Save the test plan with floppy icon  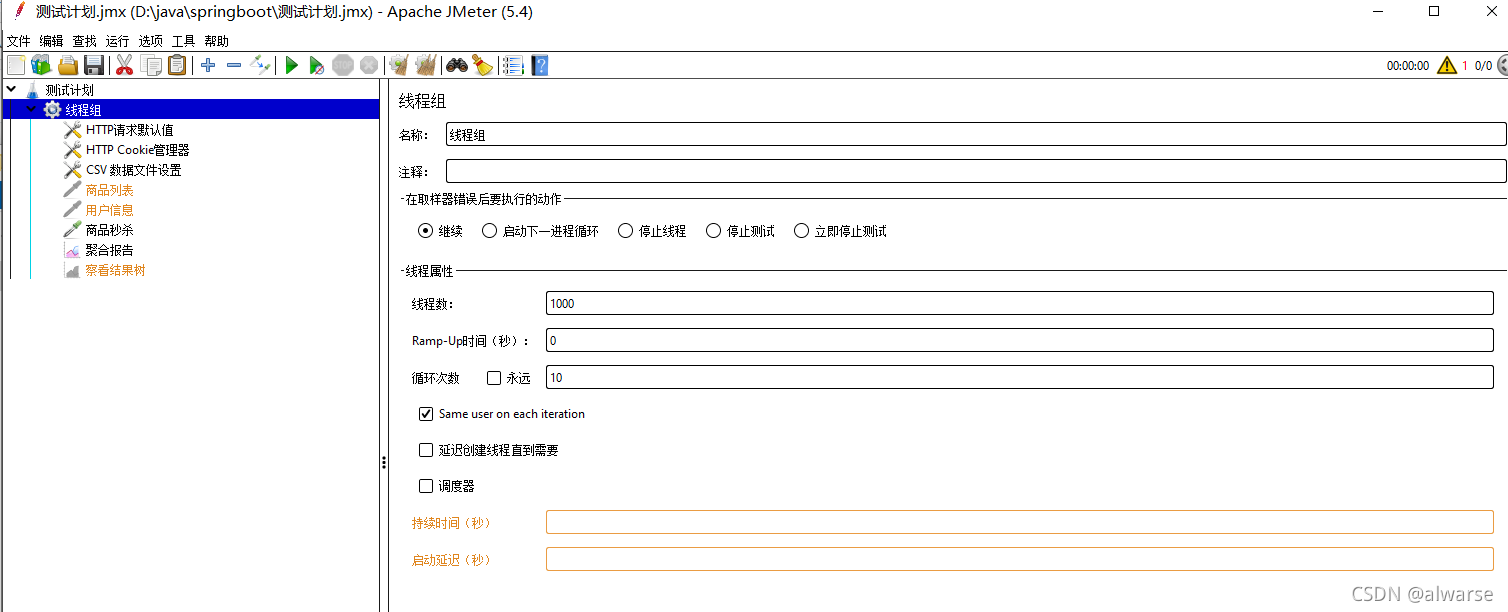94,66
